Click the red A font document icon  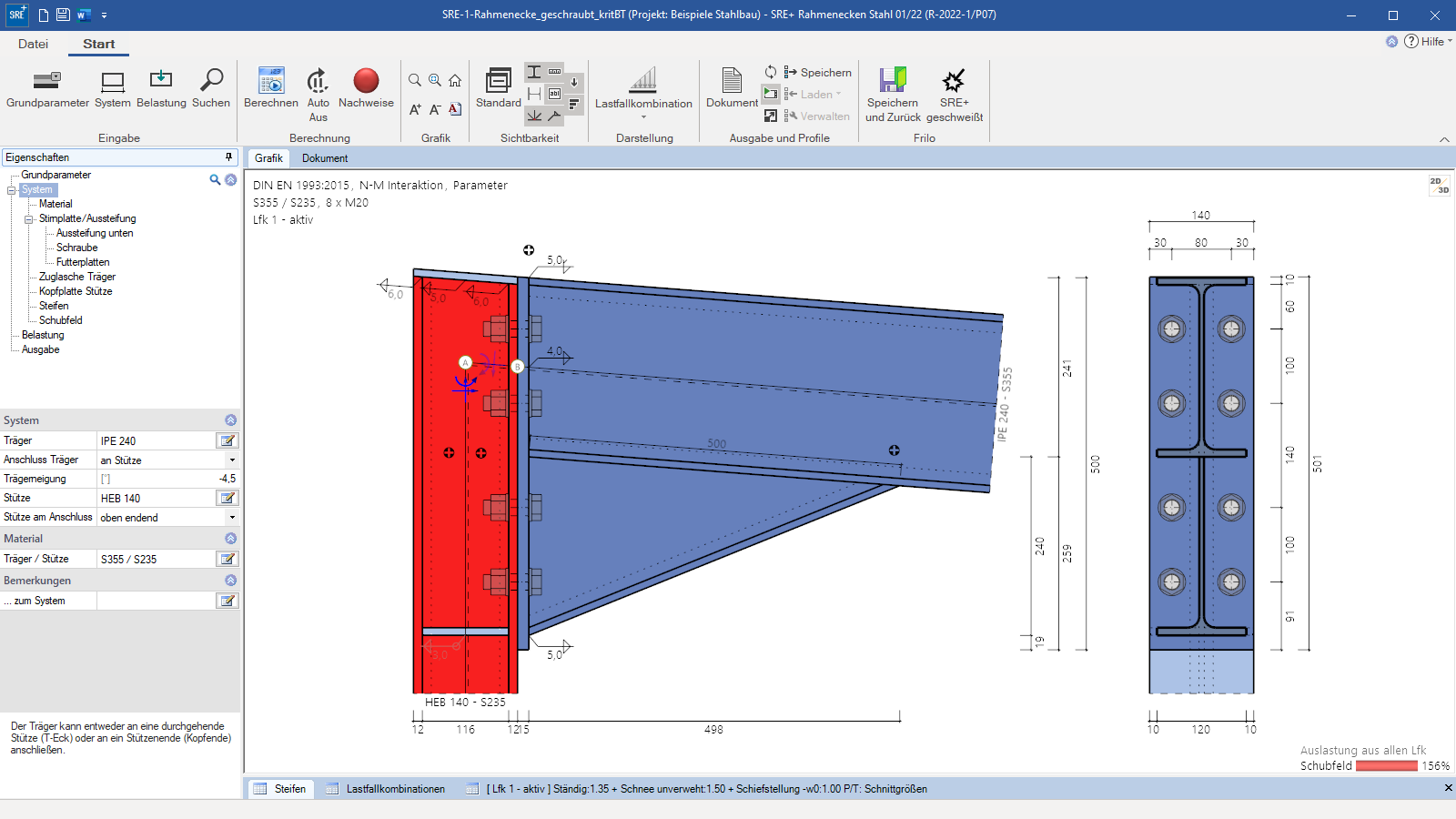[455, 109]
